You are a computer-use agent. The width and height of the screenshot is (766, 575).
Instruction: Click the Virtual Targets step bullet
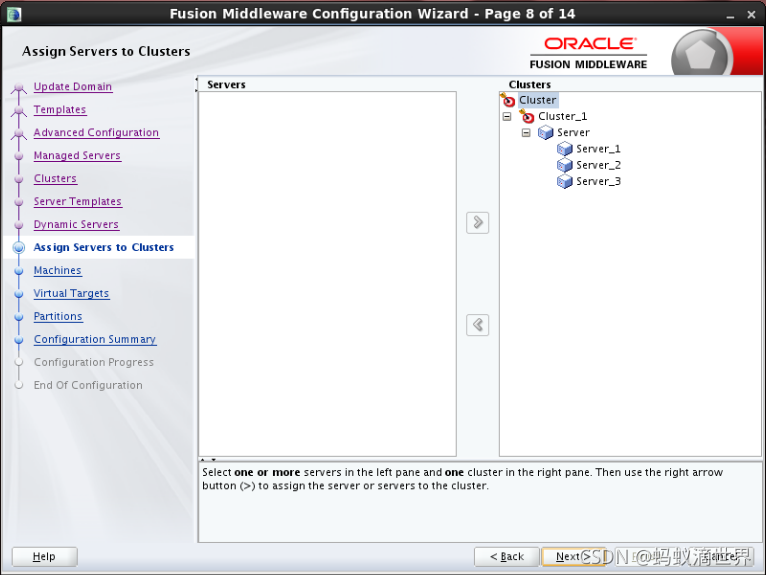tap(19, 294)
